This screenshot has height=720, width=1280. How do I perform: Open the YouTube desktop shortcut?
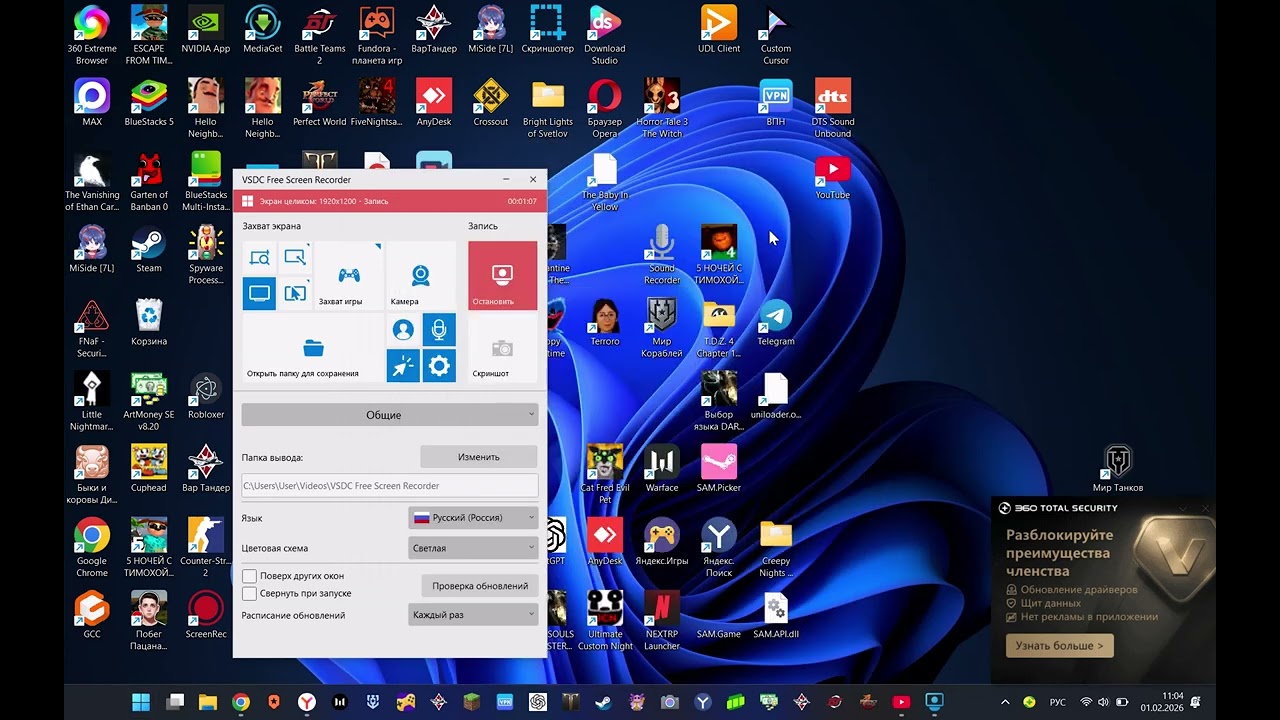tap(832, 177)
